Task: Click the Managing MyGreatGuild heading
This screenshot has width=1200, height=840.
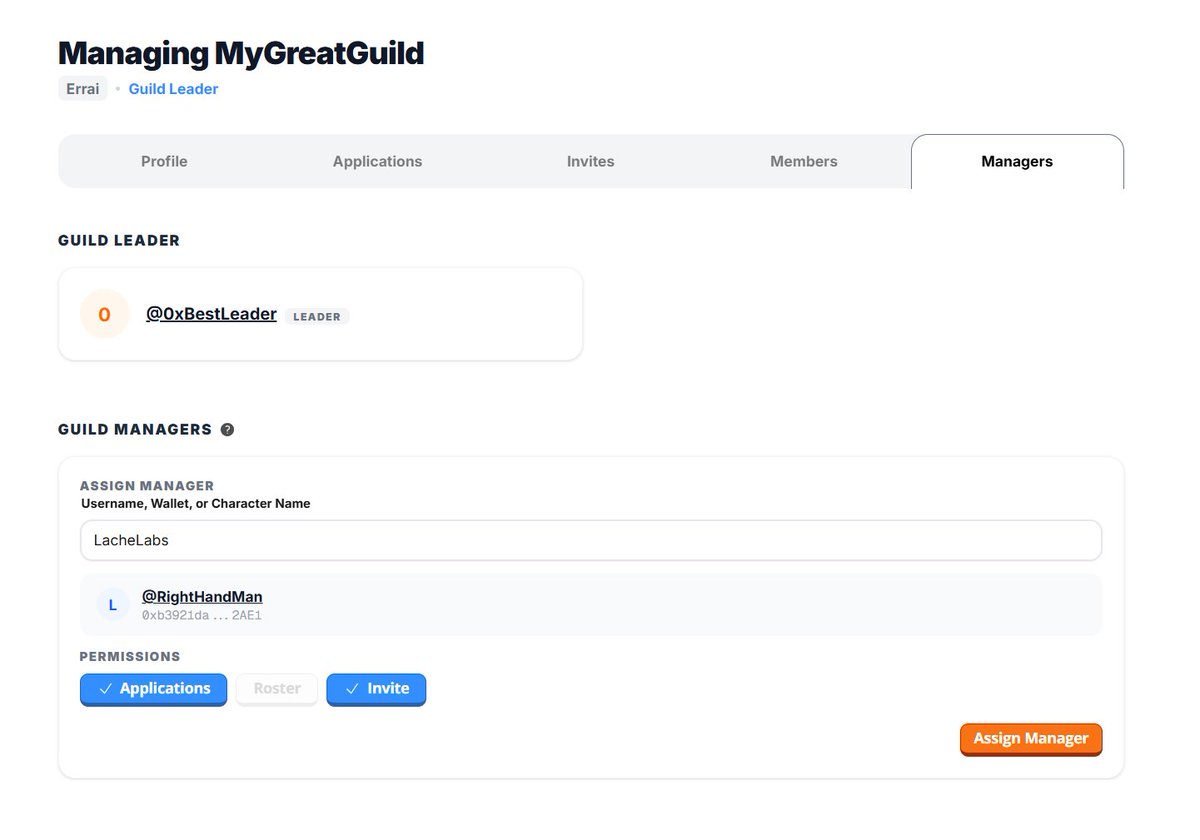Action: point(241,53)
